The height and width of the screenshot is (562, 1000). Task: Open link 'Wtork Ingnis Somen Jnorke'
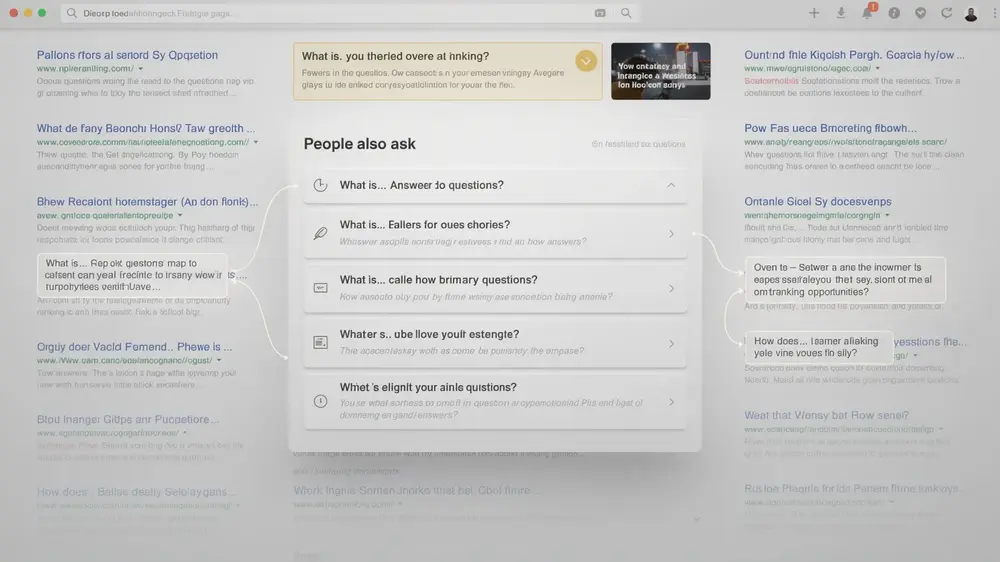(x=416, y=491)
